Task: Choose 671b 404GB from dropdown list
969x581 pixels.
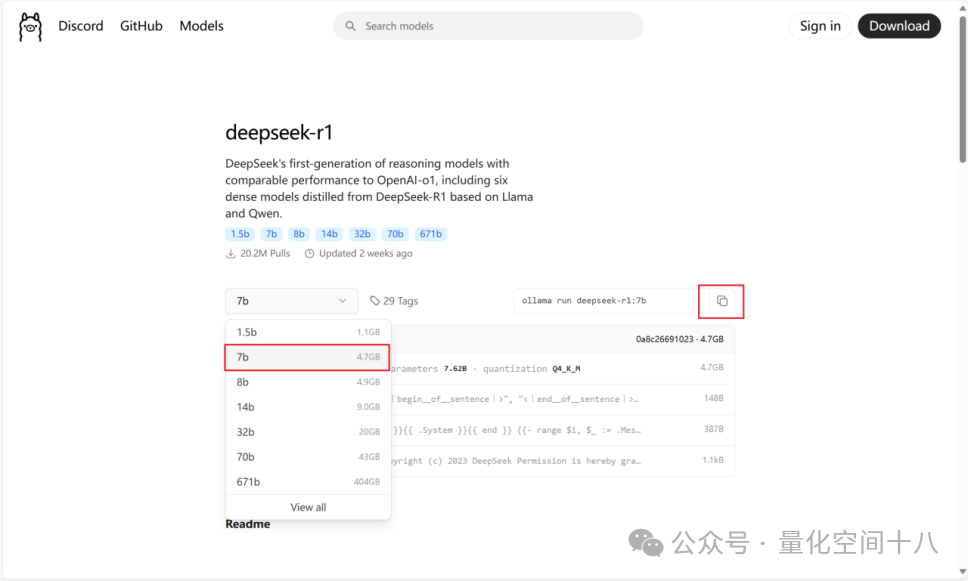Action: pos(308,482)
